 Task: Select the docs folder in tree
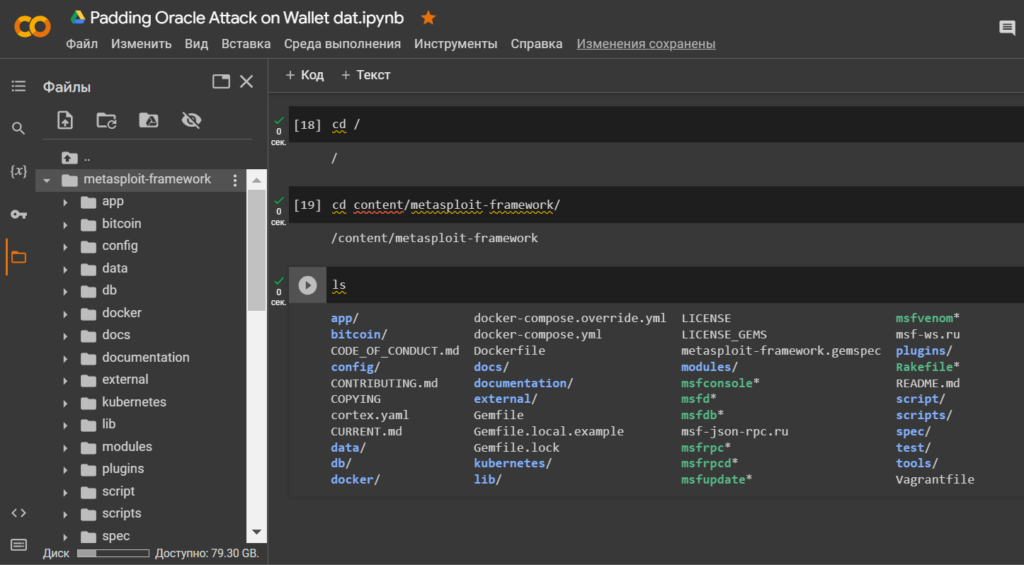coord(116,335)
